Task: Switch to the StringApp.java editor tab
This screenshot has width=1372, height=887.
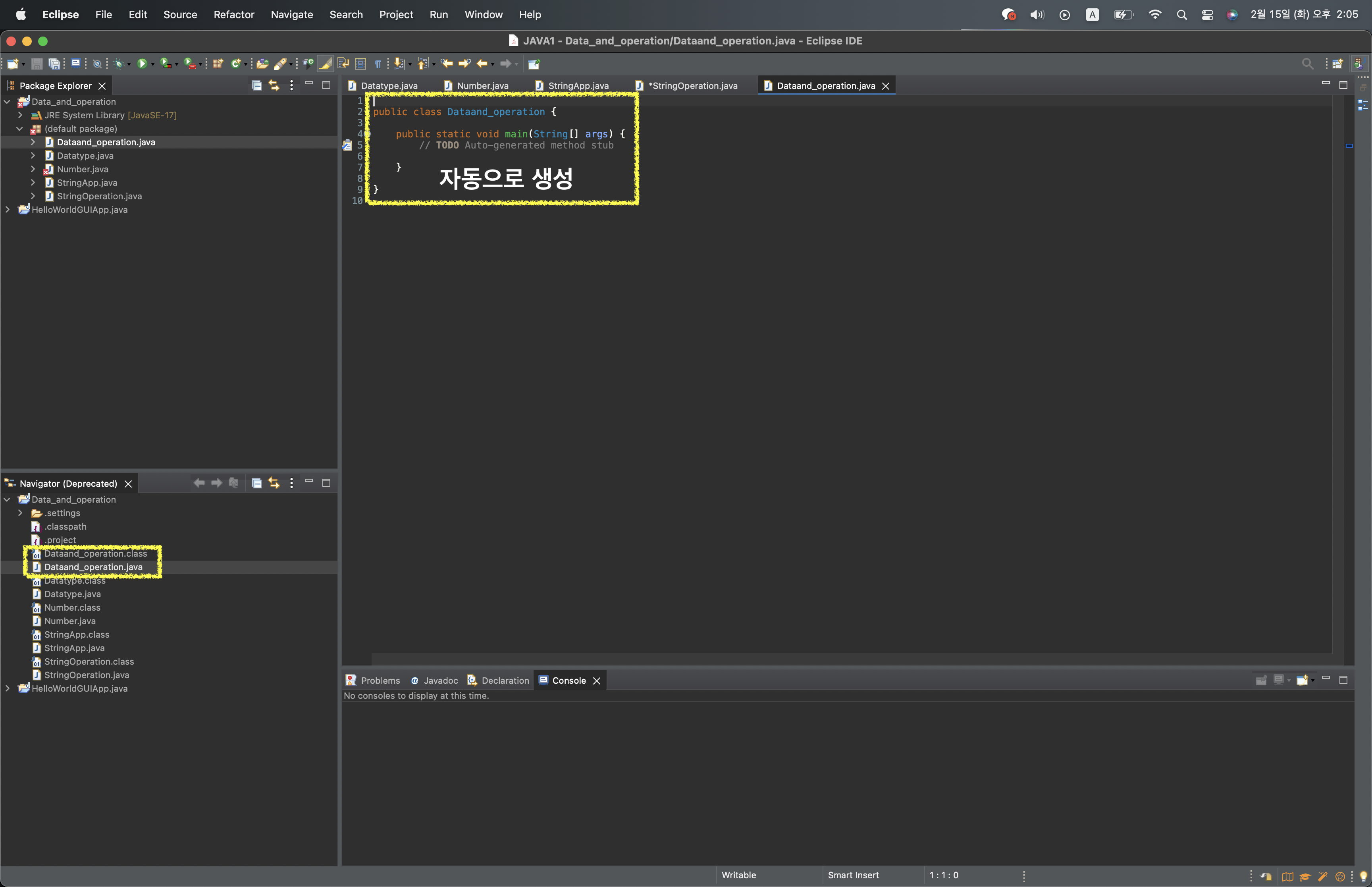Action: [x=578, y=86]
